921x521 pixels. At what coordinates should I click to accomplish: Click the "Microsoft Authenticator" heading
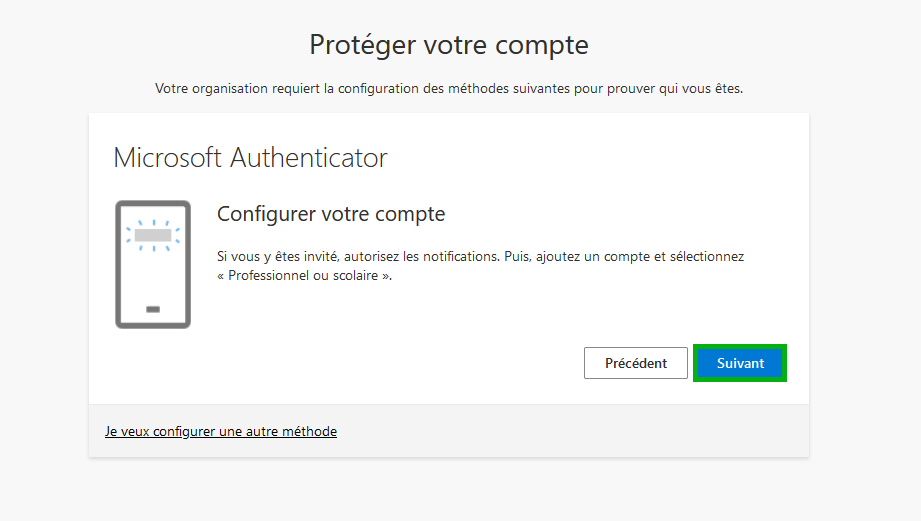(250, 158)
